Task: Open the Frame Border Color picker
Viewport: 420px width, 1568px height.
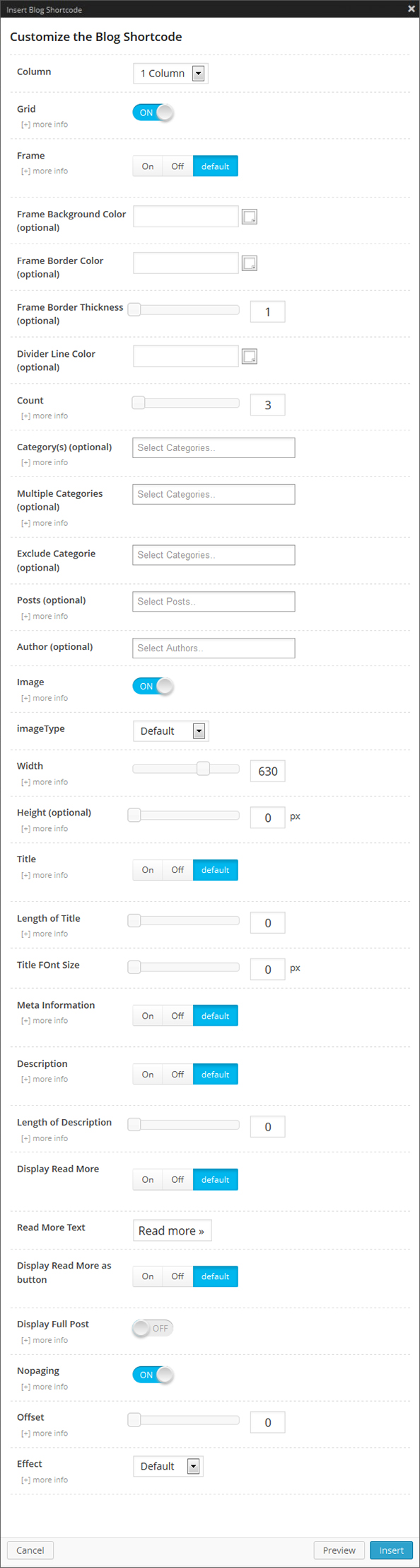Action: [x=249, y=263]
